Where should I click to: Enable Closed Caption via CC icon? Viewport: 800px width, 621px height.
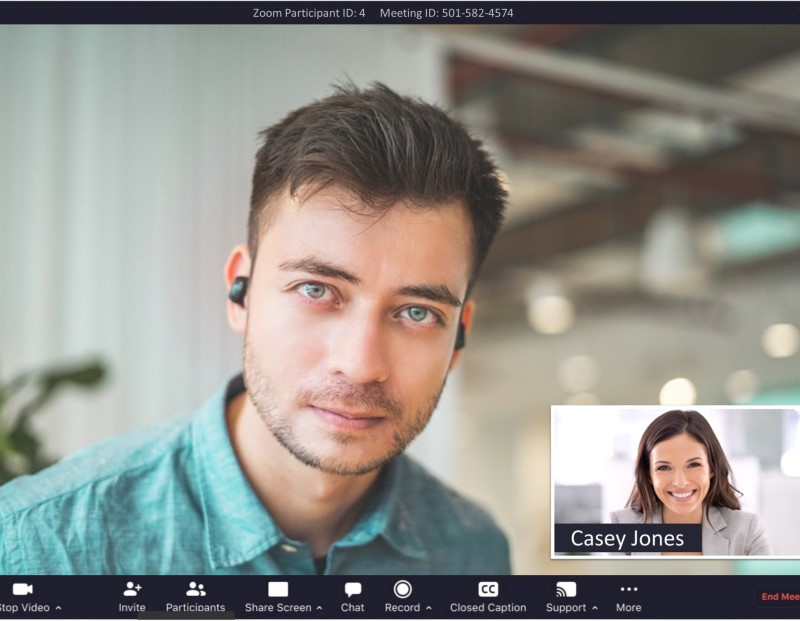487,589
